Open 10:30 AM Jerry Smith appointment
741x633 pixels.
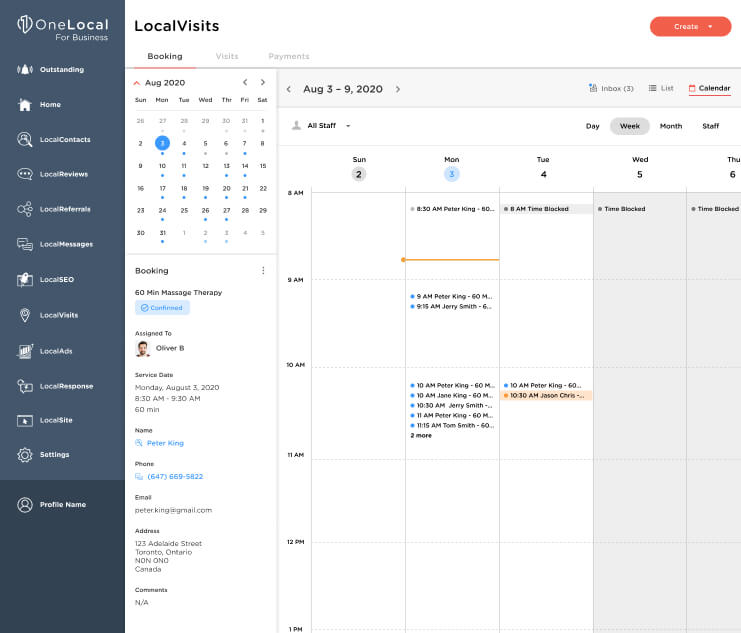coord(452,406)
